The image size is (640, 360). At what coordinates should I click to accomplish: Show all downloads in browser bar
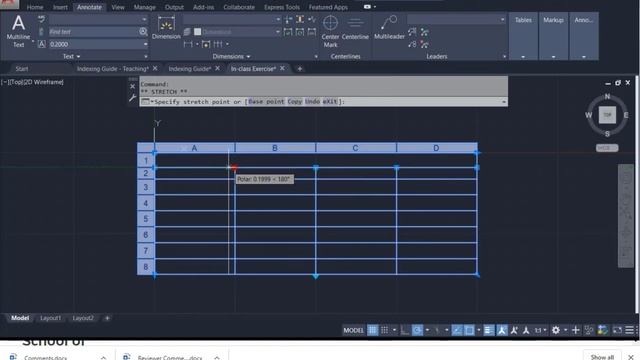pos(602,357)
